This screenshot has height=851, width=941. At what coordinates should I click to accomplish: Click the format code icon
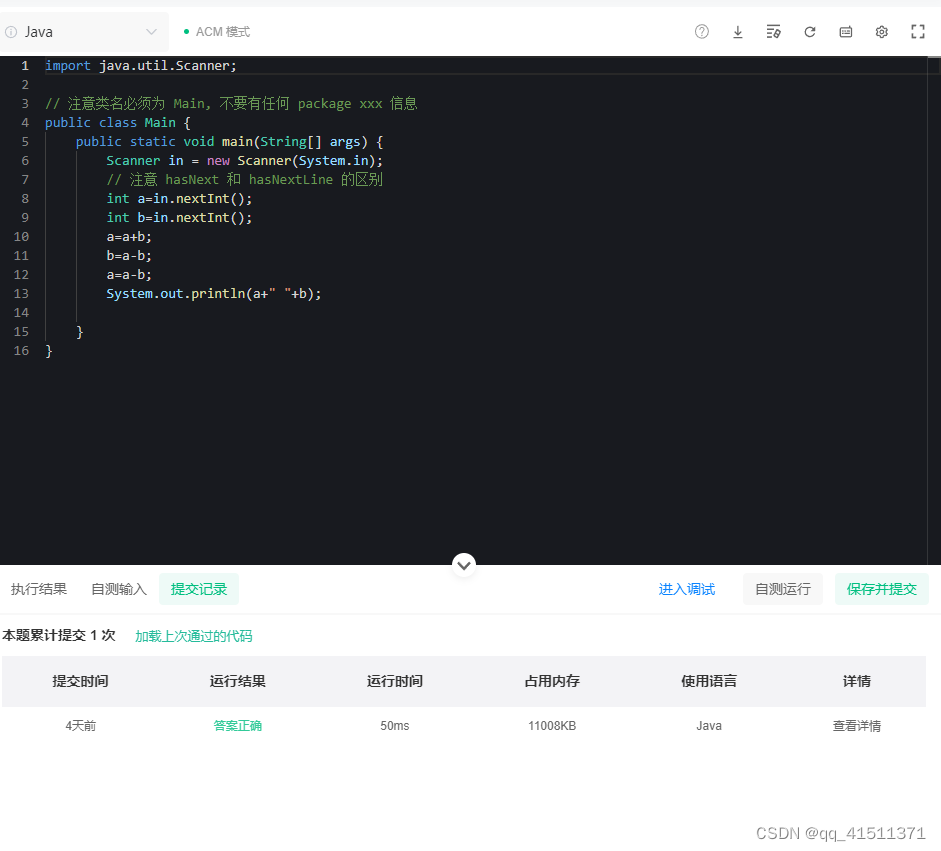click(774, 32)
